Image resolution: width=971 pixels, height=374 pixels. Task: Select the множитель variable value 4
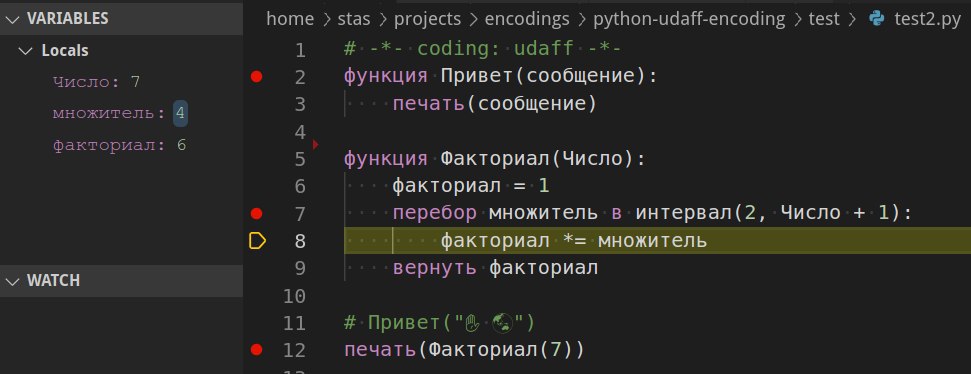[x=180, y=113]
